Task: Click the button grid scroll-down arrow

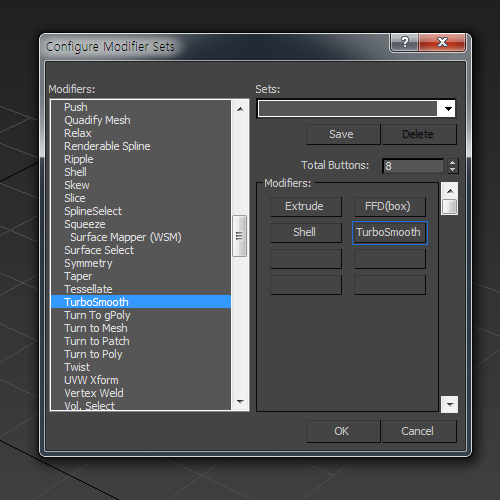Action: point(450,405)
